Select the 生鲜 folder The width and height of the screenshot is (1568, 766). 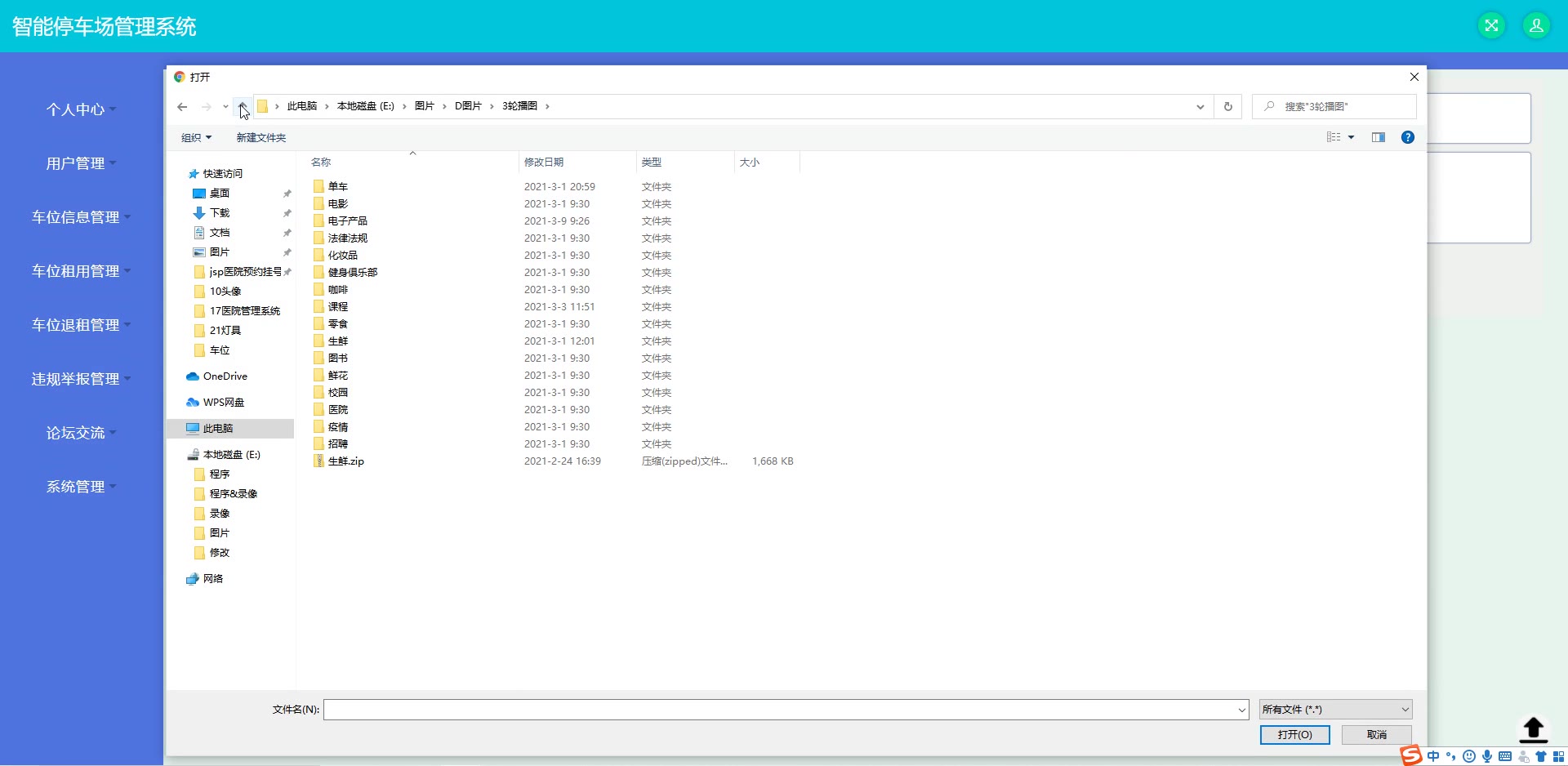click(338, 341)
